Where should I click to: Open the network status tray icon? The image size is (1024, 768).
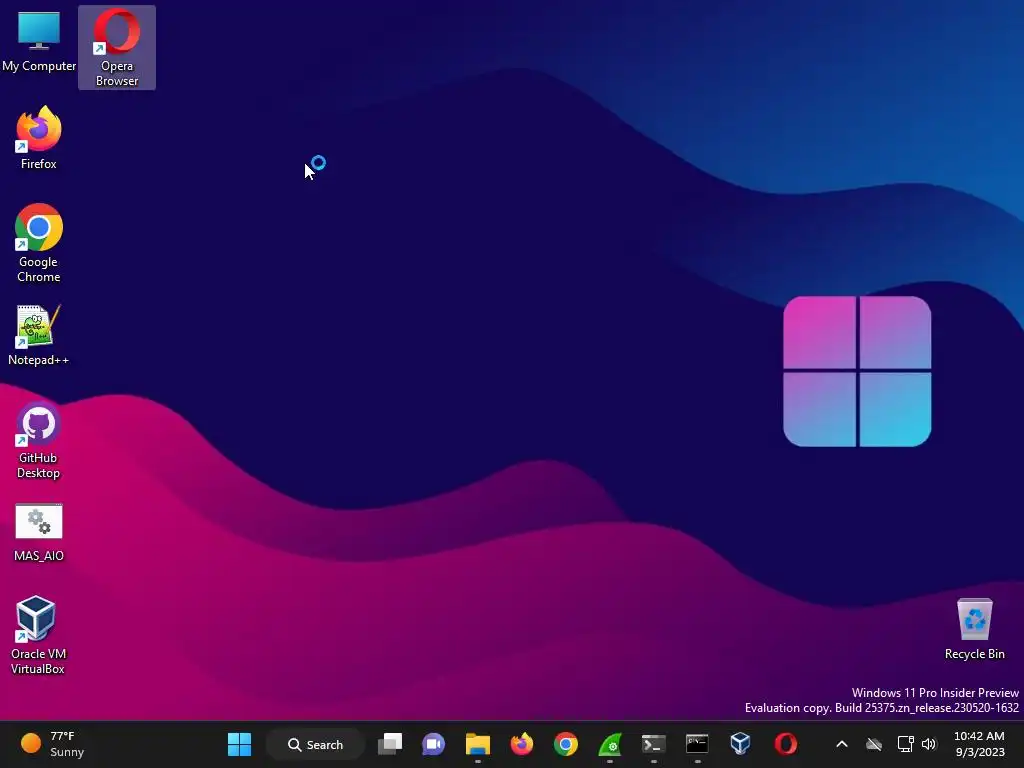click(x=905, y=744)
